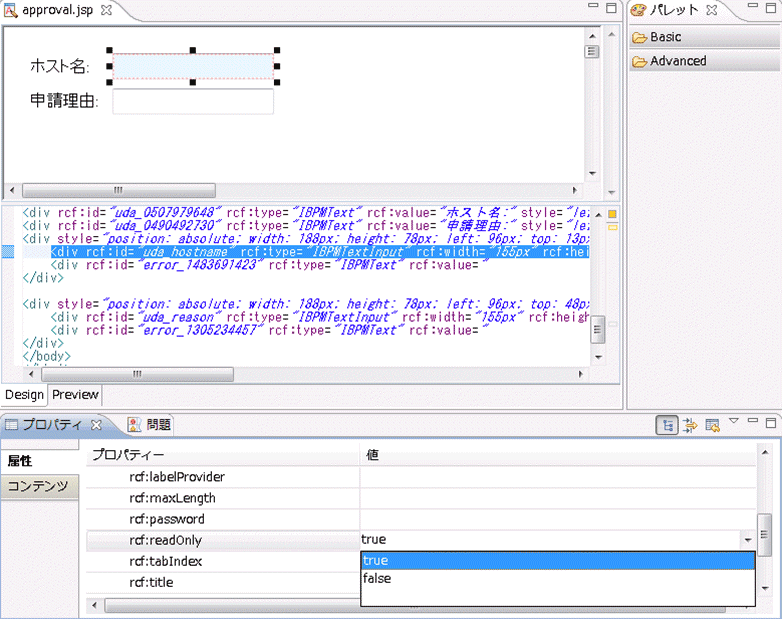The width and height of the screenshot is (782, 619).
Task: Select the 属性 side tab
Action: (x=40, y=461)
